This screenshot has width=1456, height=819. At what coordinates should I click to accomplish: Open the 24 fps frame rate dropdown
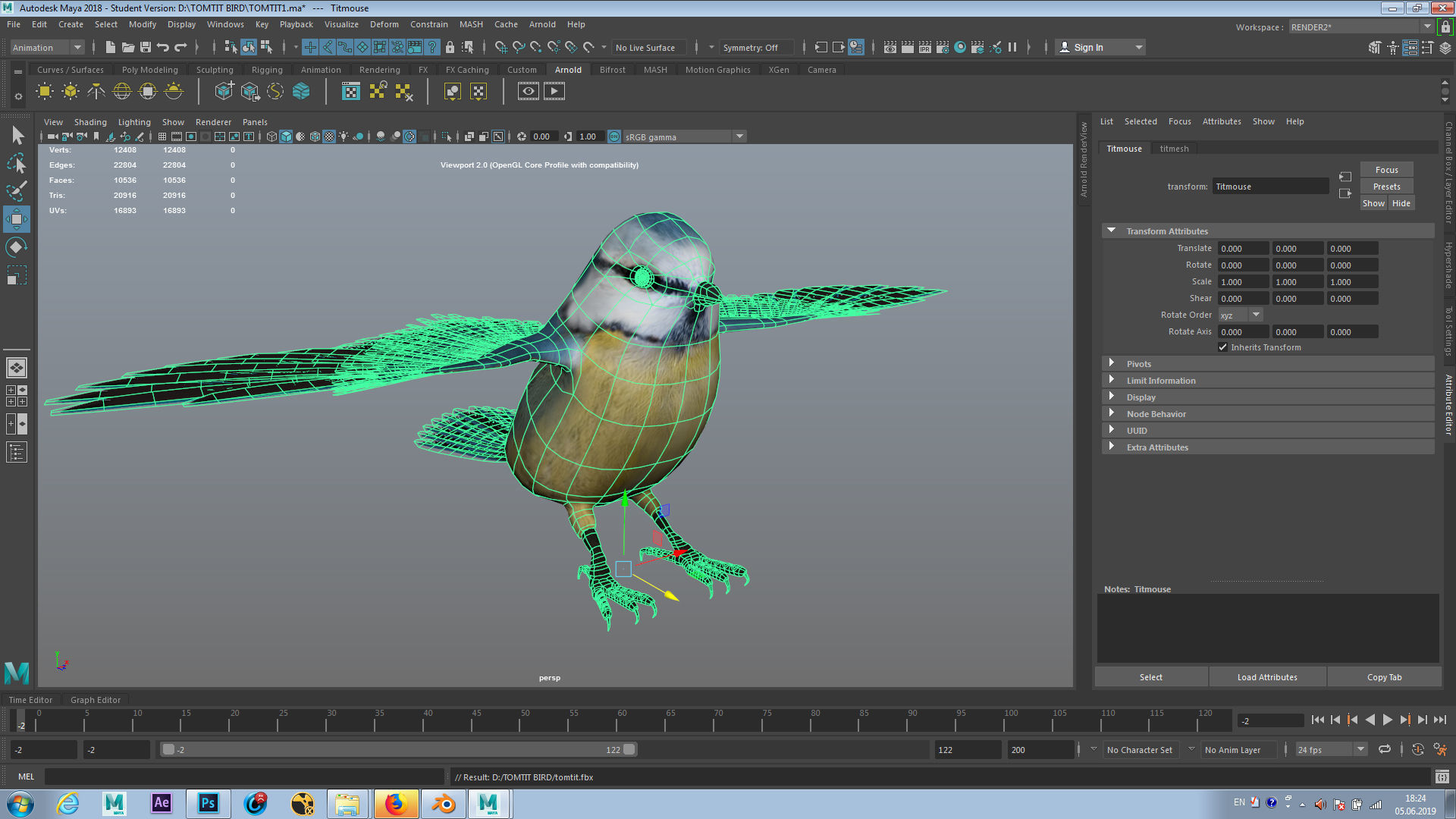point(1331,749)
